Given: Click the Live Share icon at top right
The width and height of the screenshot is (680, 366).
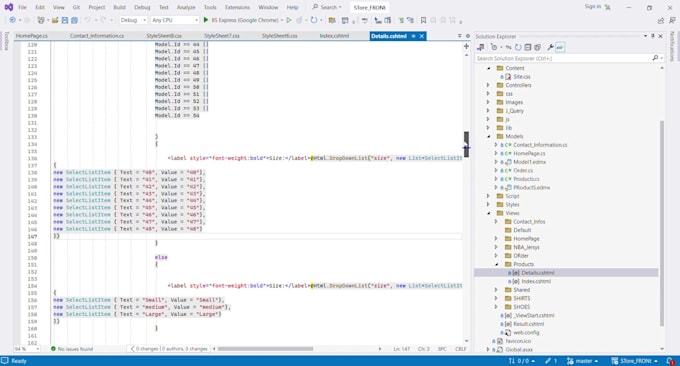Looking at the screenshot, I should coord(660,20).
